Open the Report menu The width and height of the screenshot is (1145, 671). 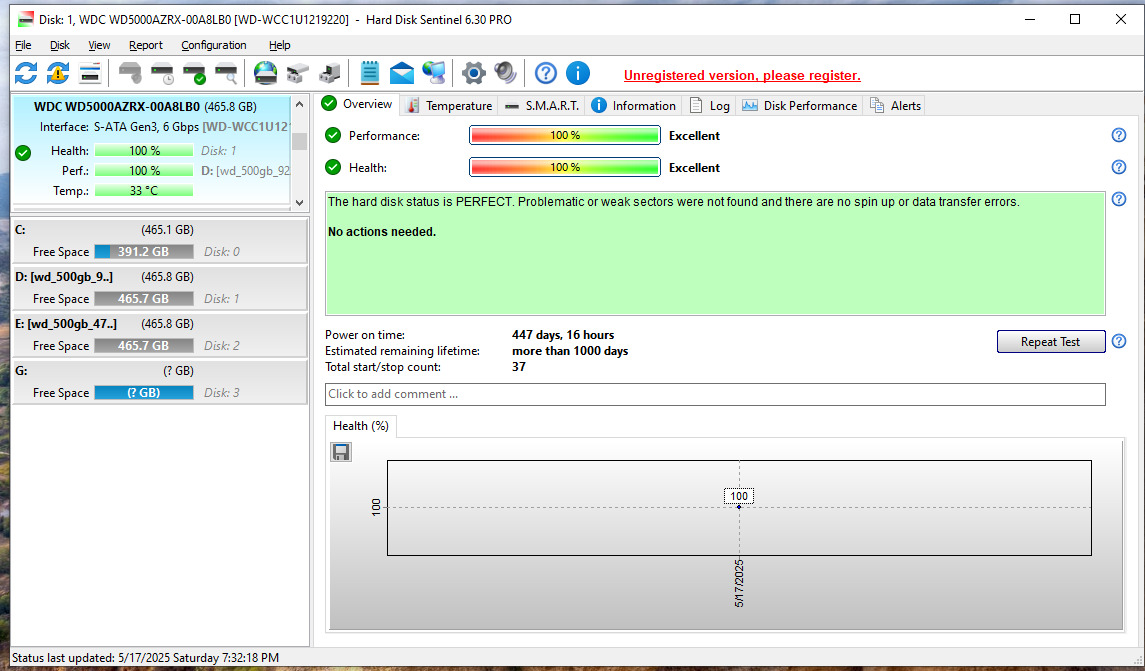146,45
